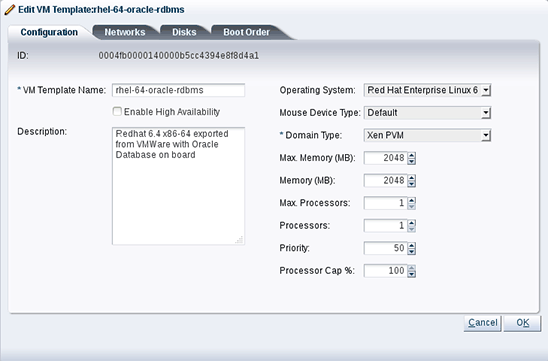Click the Processors value field
Viewport: 548px width, 361px height.
coord(385,225)
